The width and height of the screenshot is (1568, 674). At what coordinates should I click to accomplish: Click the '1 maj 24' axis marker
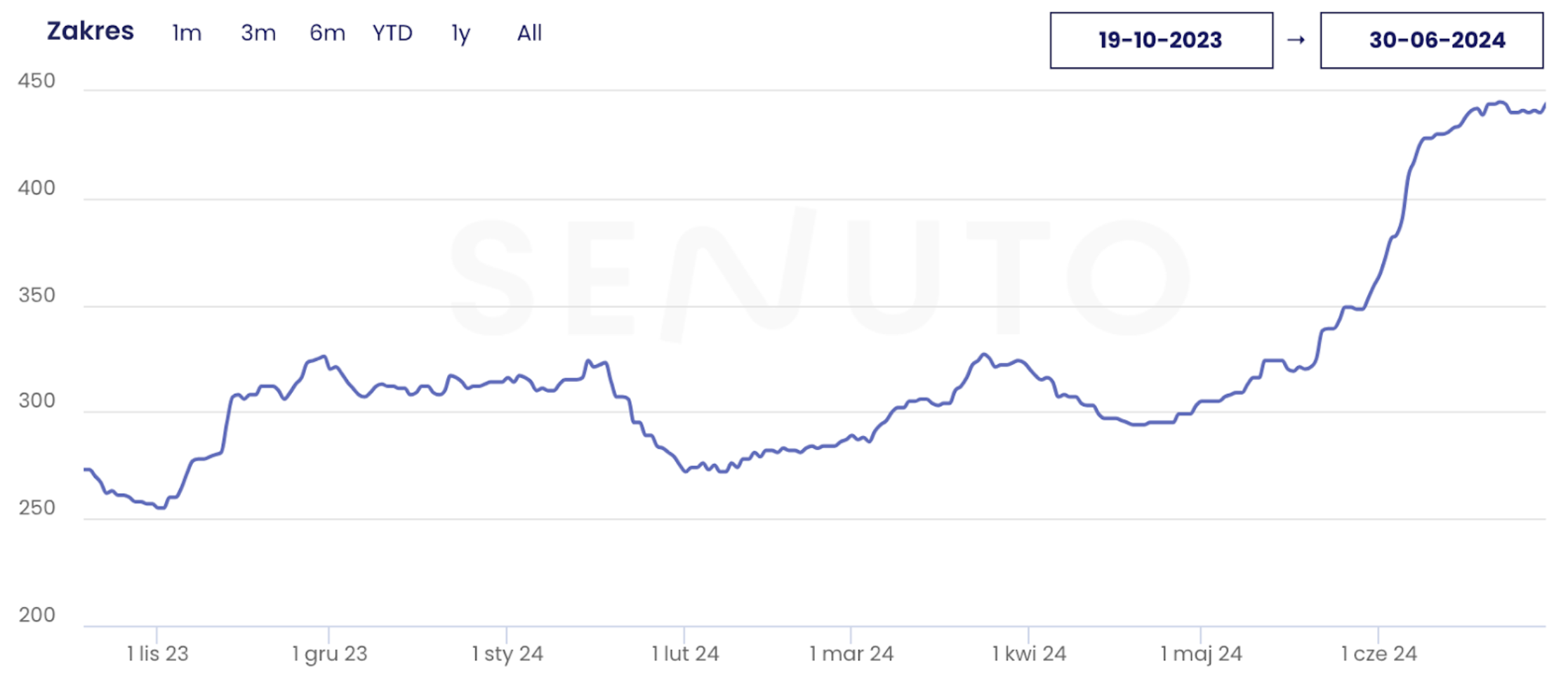(x=1201, y=654)
